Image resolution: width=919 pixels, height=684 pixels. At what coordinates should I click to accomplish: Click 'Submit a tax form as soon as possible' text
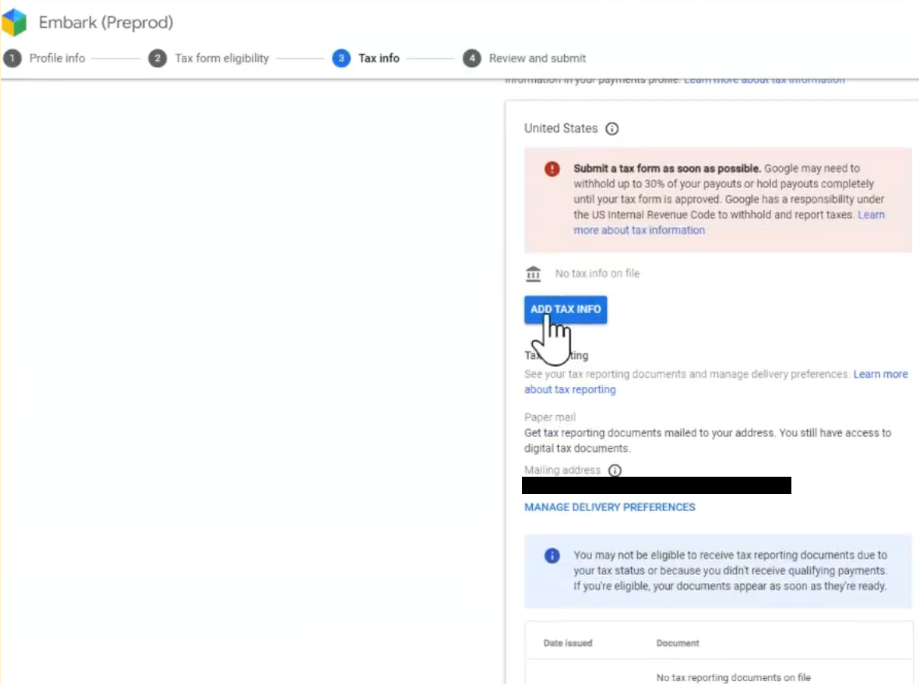coord(667,169)
